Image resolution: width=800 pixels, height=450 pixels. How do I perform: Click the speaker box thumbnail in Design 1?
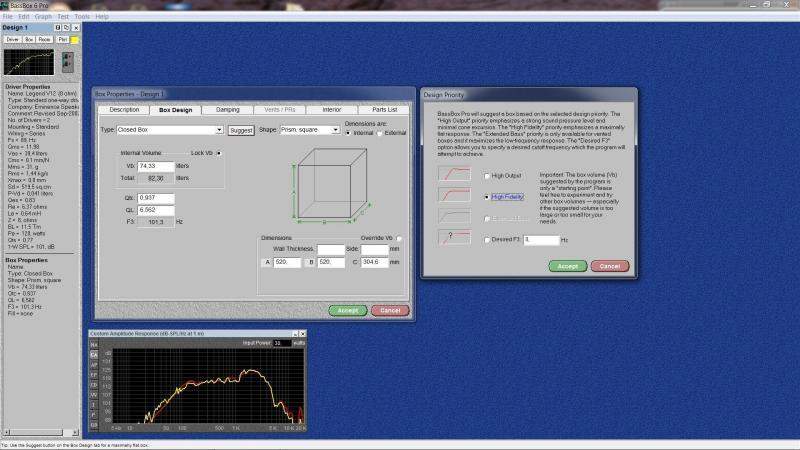[x=67, y=62]
